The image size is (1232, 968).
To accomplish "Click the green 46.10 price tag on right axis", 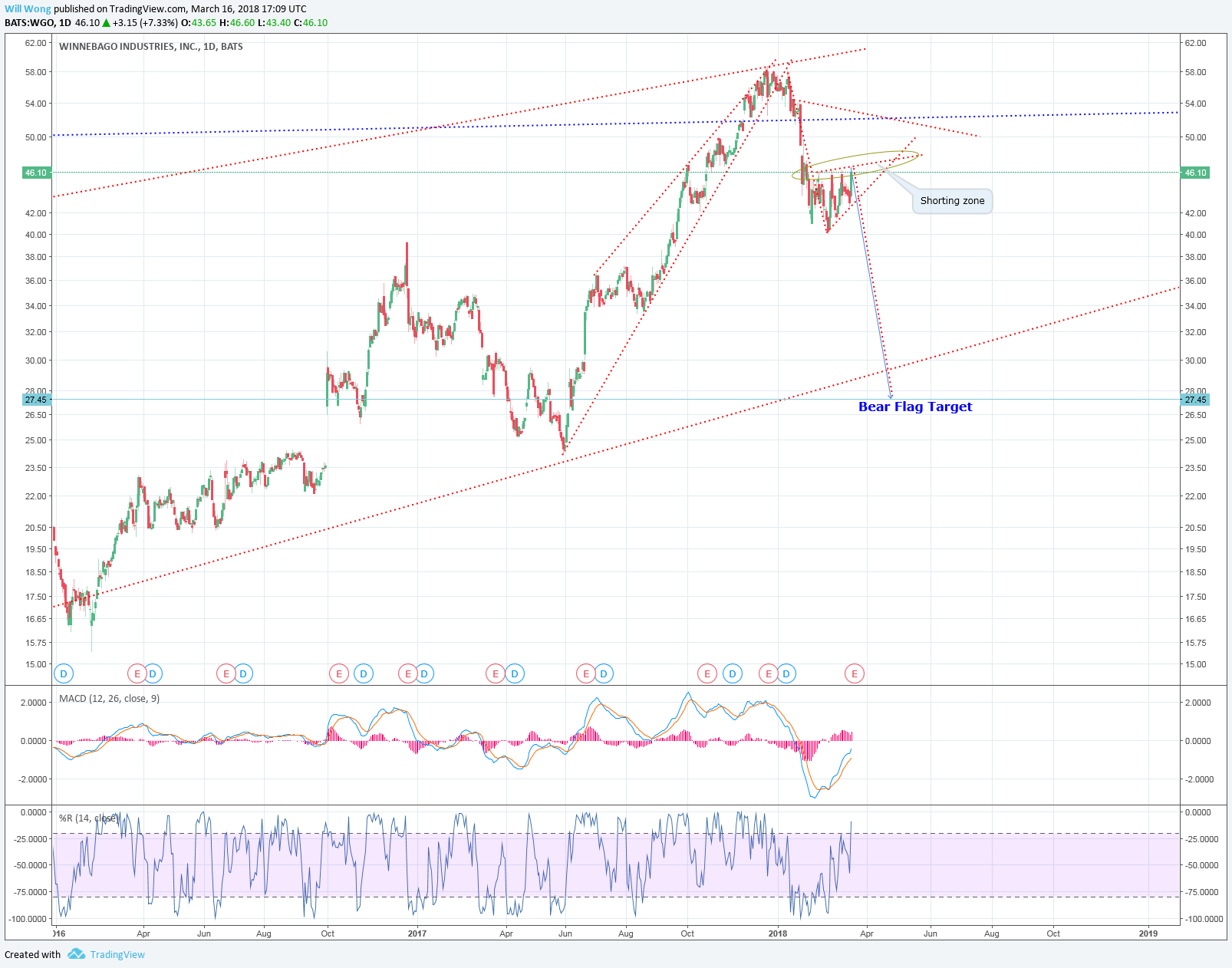I will (1196, 173).
